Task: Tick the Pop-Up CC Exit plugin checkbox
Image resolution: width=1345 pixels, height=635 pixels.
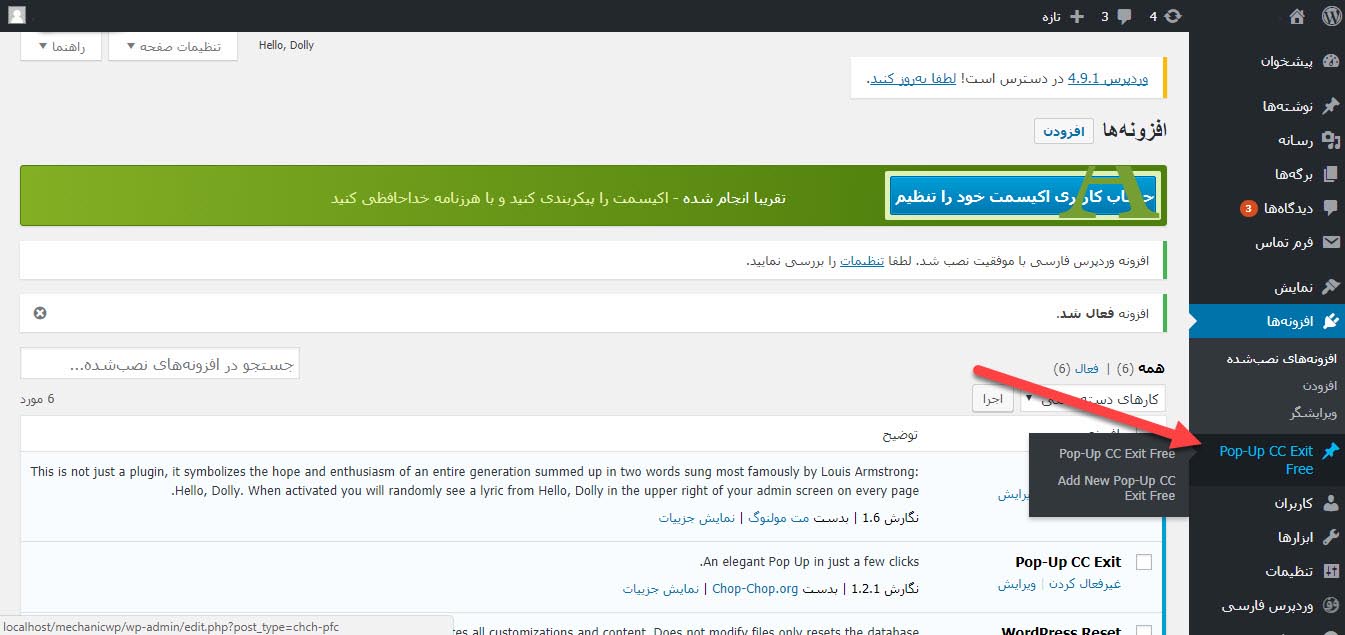Action: pyautogui.click(x=1144, y=561)
